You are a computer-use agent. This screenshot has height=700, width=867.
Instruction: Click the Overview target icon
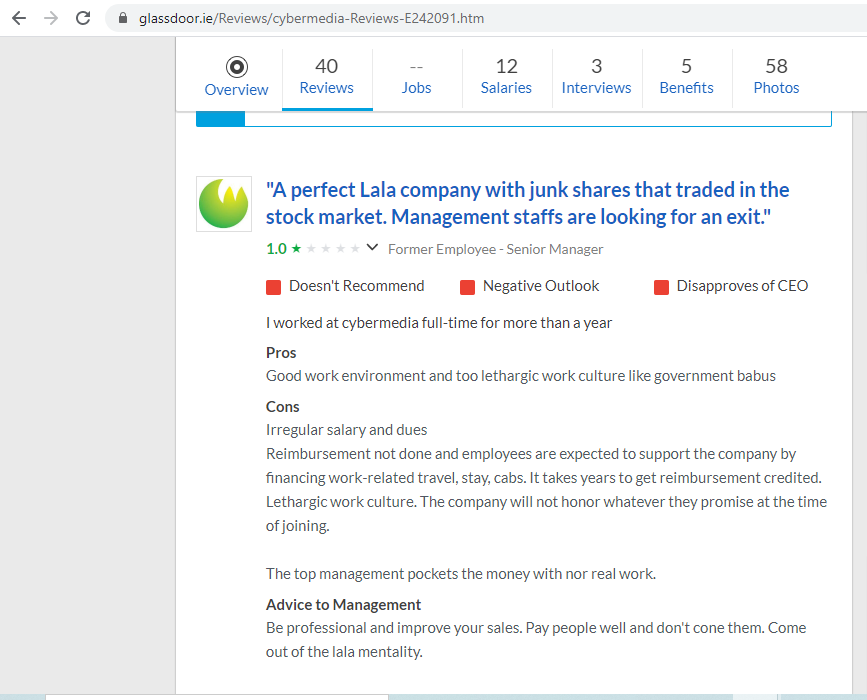(x=237, y=67)
